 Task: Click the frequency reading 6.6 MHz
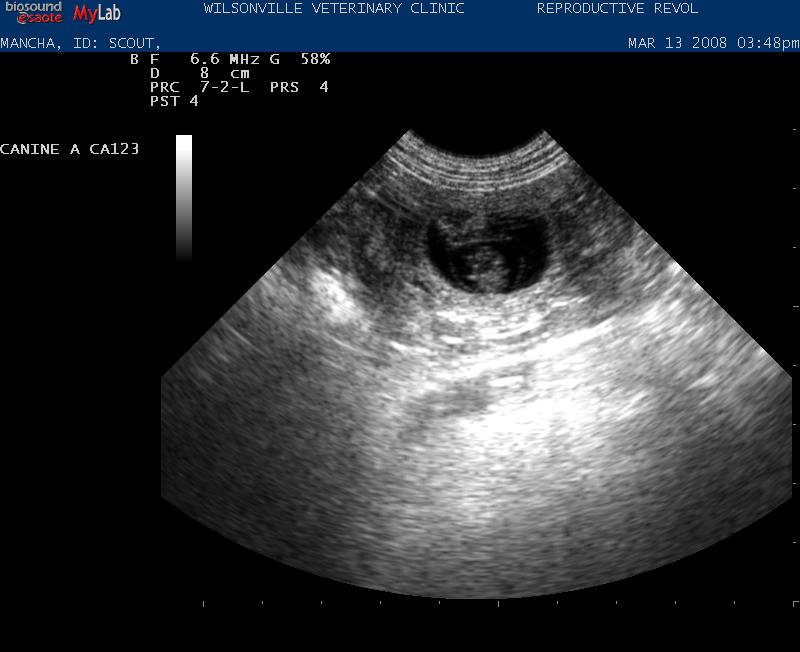click(224, 59)
